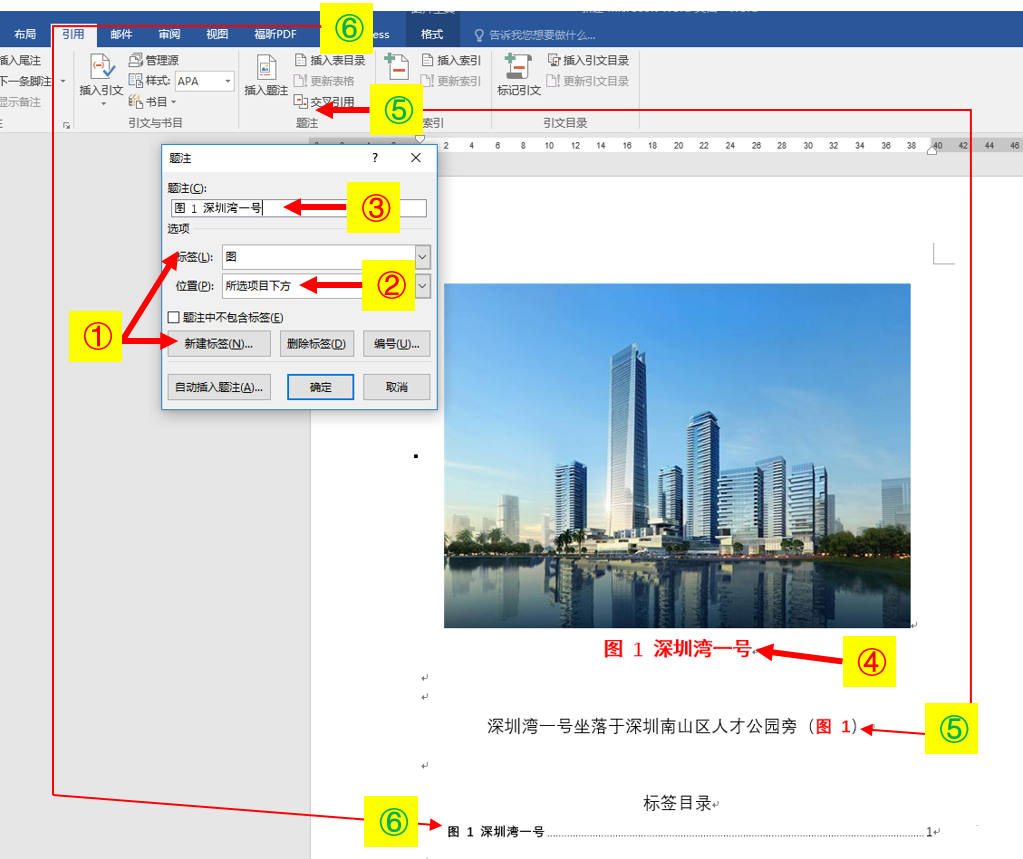Open the Bibliography (书目) dropdown arrow
The width and height of the screenshot is (1023, 859).
(174, 102)
